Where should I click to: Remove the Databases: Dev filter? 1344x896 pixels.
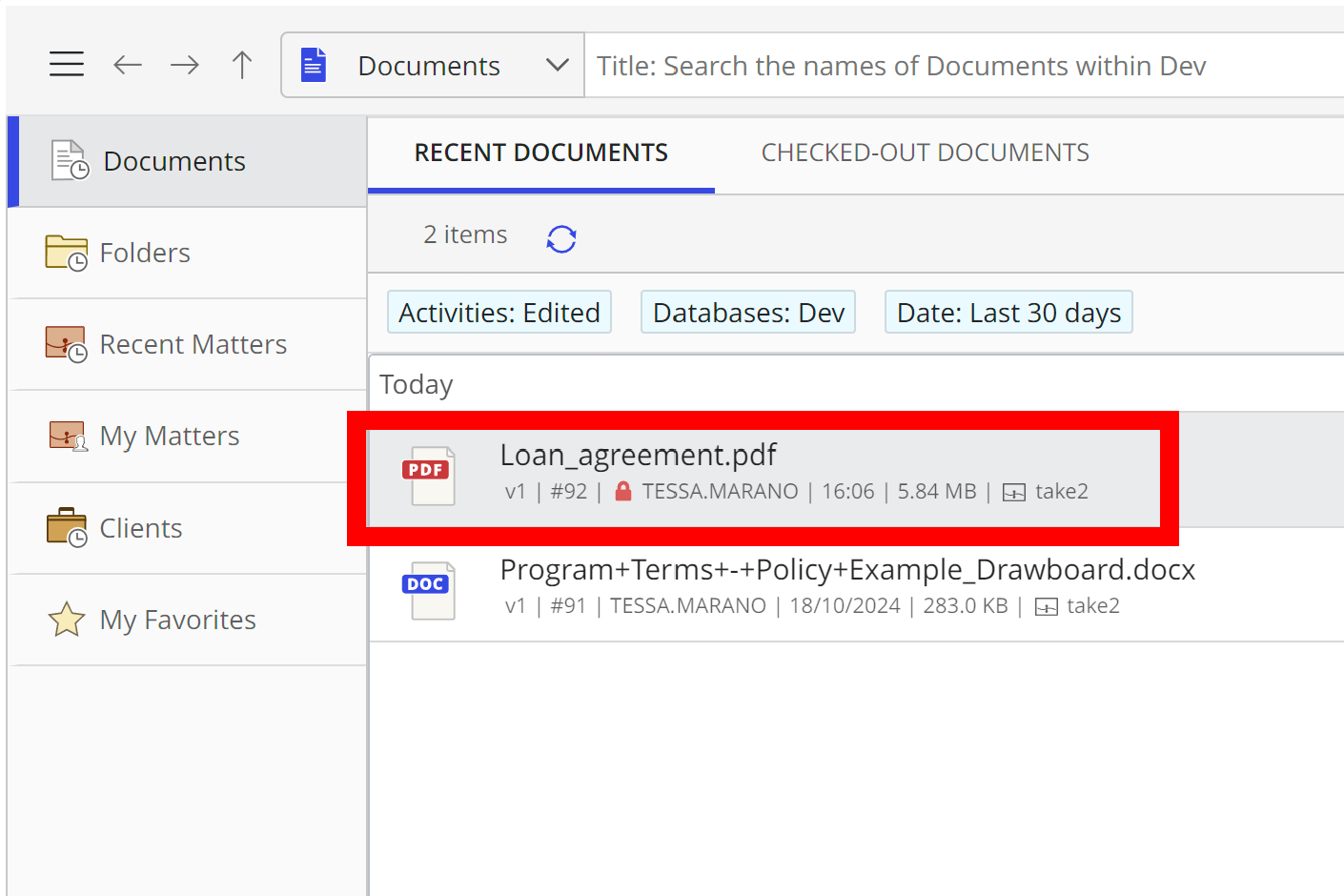747,312
